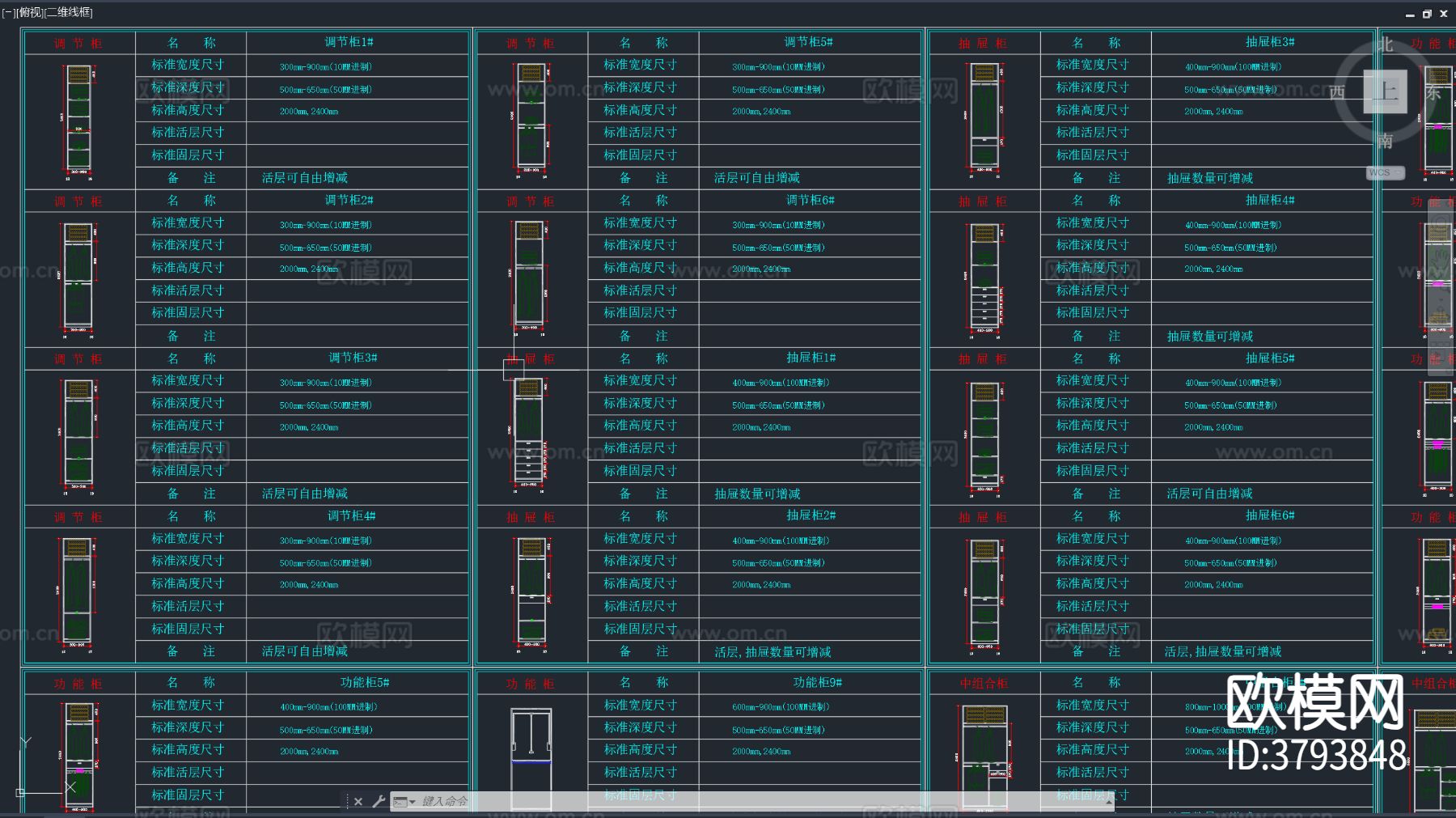Open the 二维线框 visual style menu

click(x=67, y=12)
